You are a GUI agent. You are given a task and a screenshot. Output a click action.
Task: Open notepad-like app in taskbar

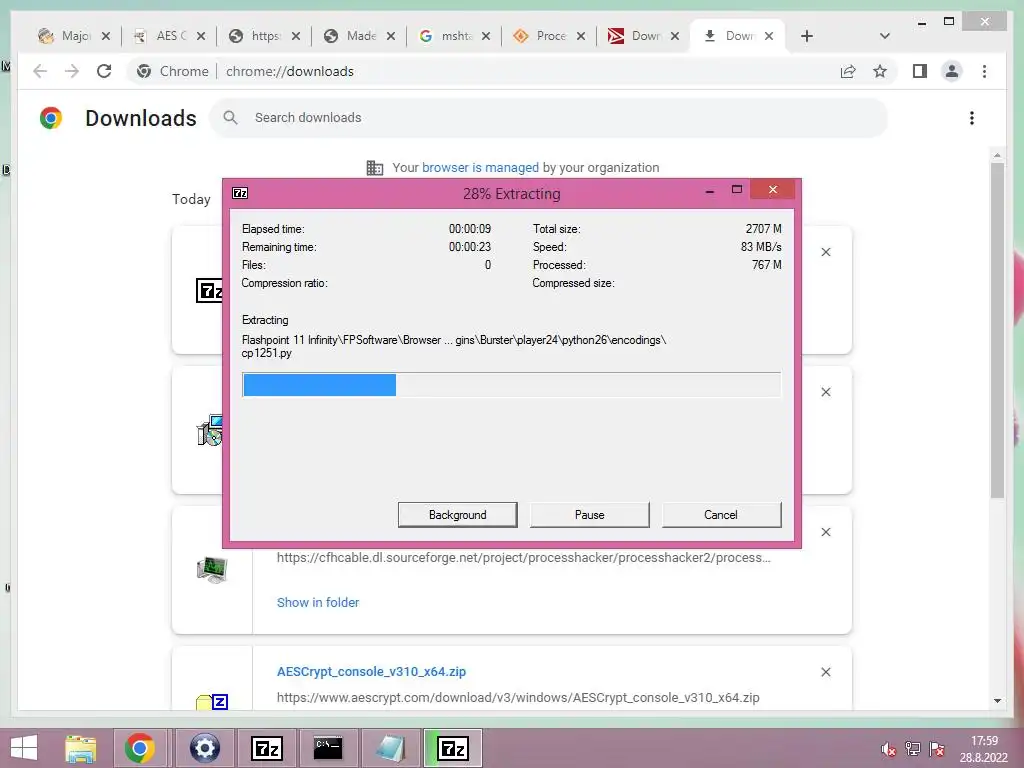(390, 748)
